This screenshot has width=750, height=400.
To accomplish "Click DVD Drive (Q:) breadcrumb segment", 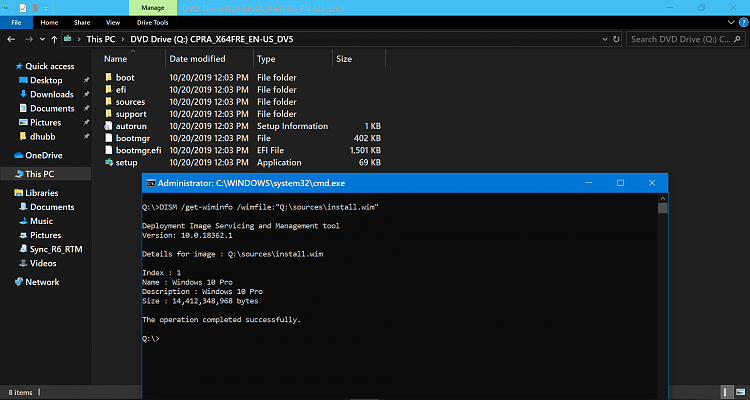I will click(x=211, y=39).
